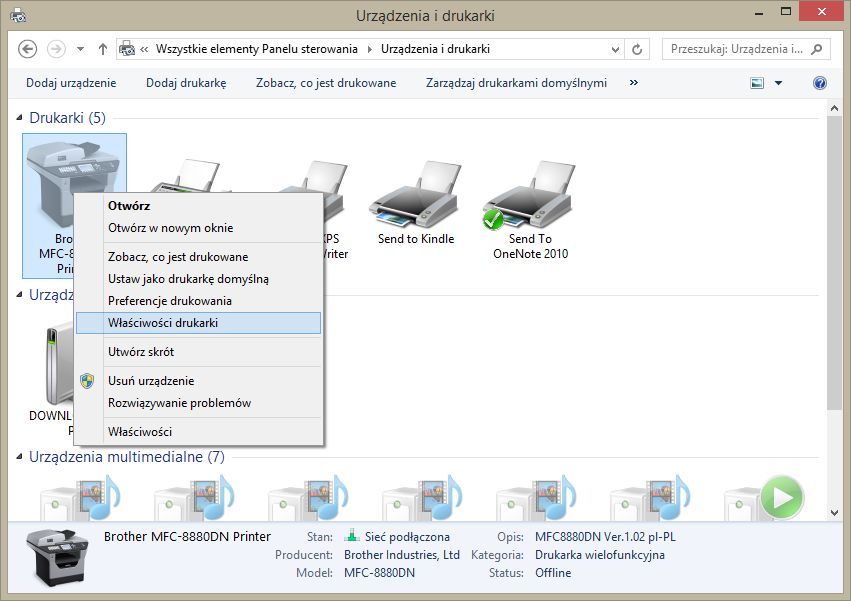Click the vertical scrollbar thumb

pyautogui.click(x=835, y=263)
